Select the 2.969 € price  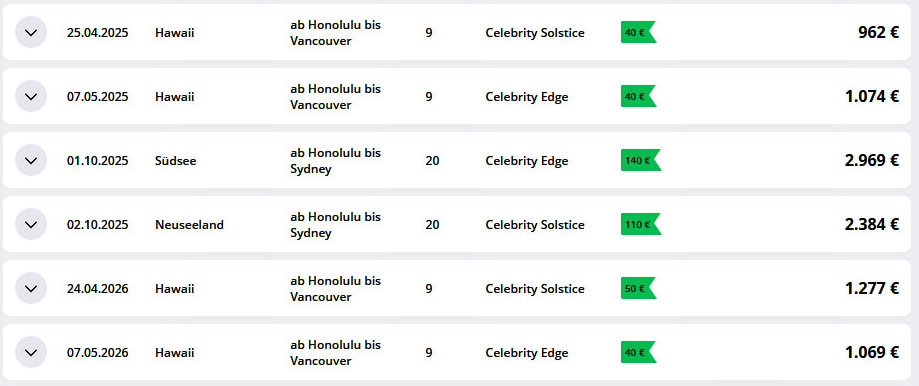[x=872, y=160]
